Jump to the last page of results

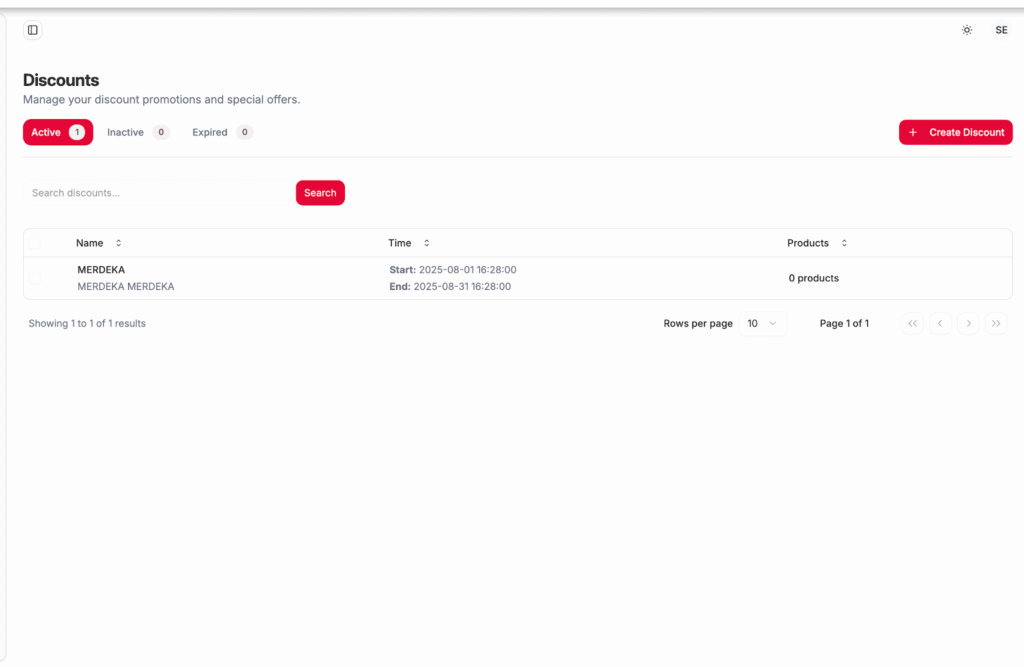tap(996, 324)
